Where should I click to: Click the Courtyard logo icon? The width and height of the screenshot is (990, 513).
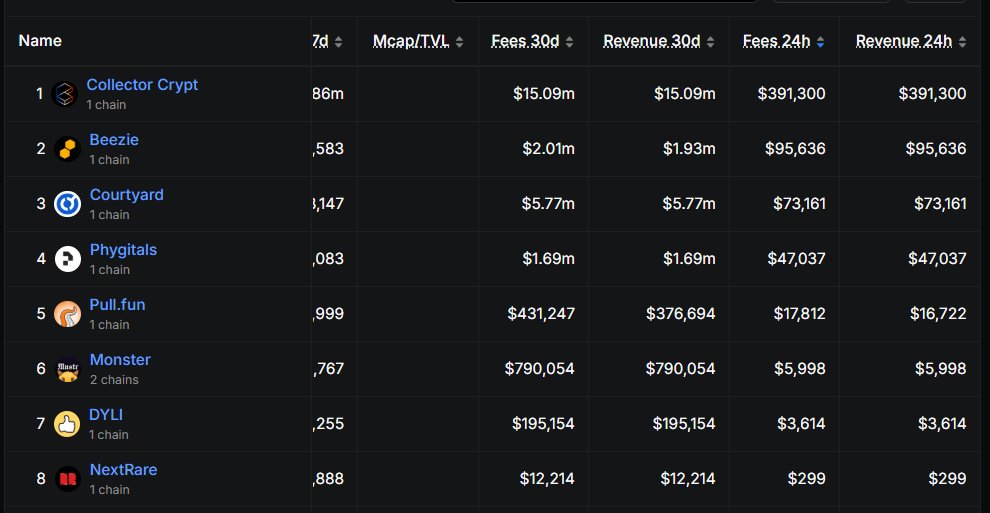pyautogui.click(x=67, y=204)
